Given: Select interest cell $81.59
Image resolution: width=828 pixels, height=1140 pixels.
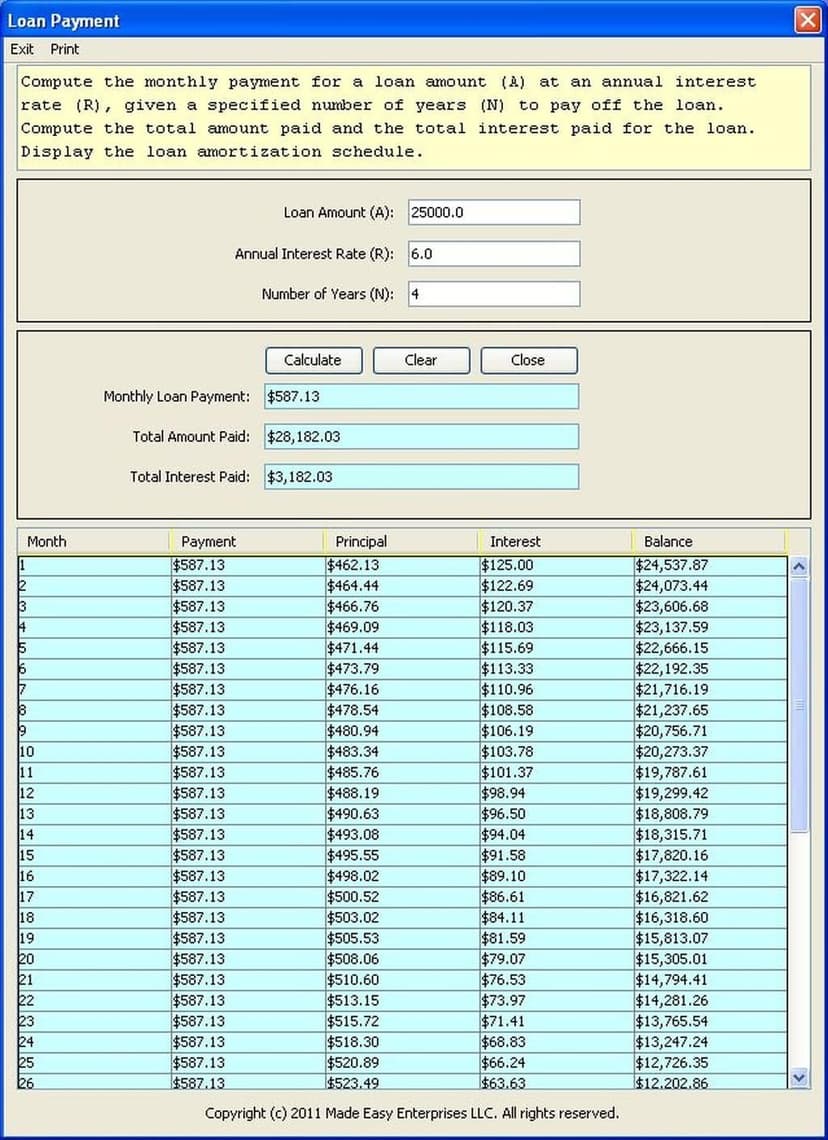Looking at the screenshot, I should 556,938.
